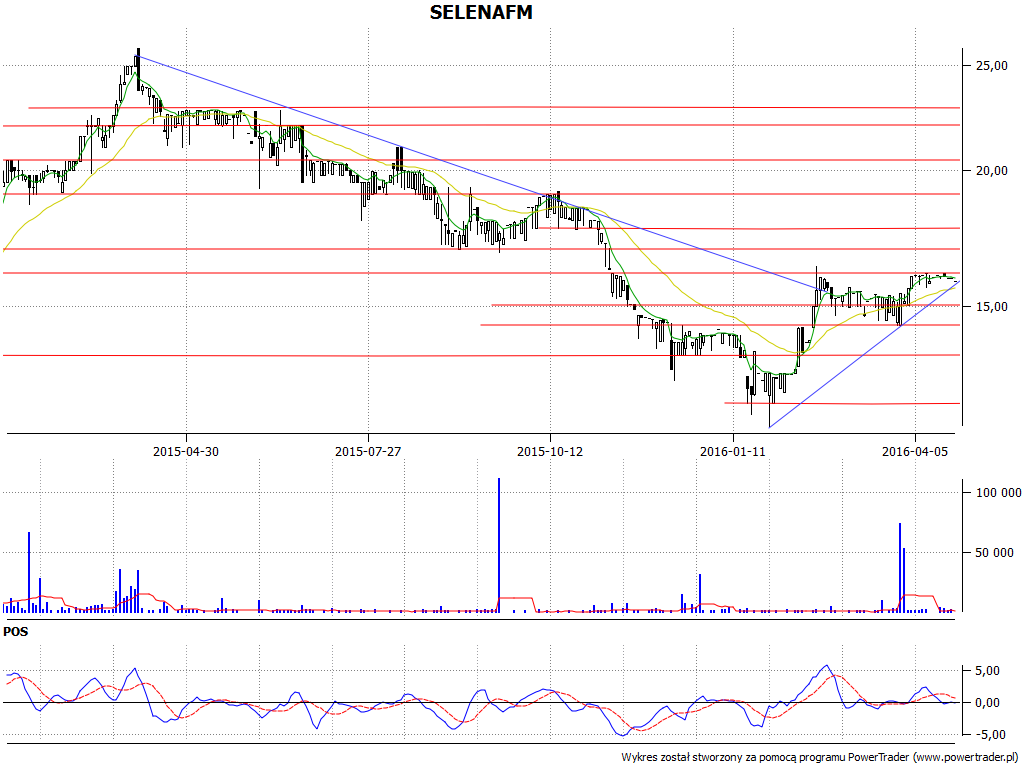
Task: Click the POS indicator label
Action: pos(16,632)
